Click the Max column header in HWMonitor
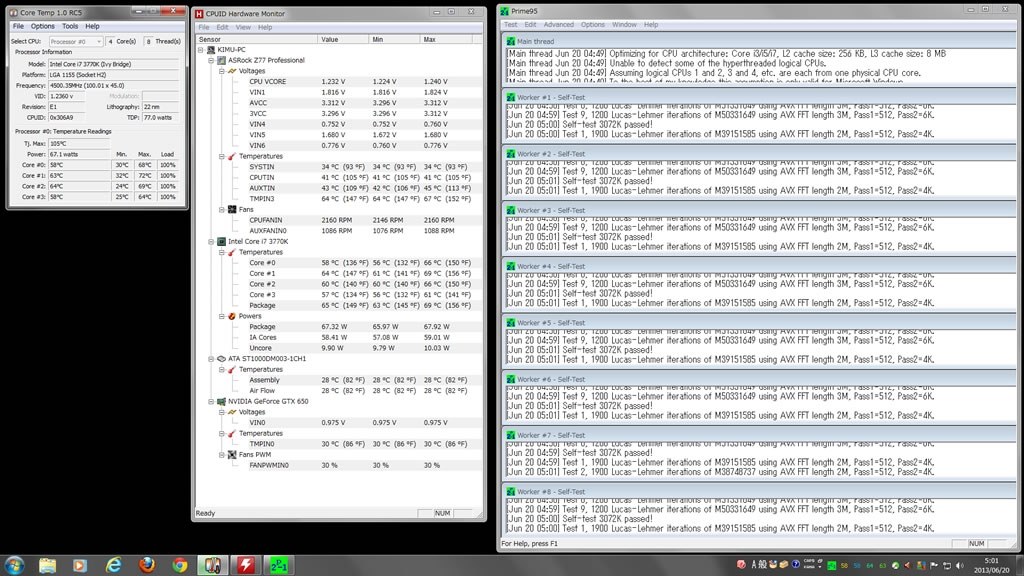This screenshot has height=576, width=1024. pos(446,39)
